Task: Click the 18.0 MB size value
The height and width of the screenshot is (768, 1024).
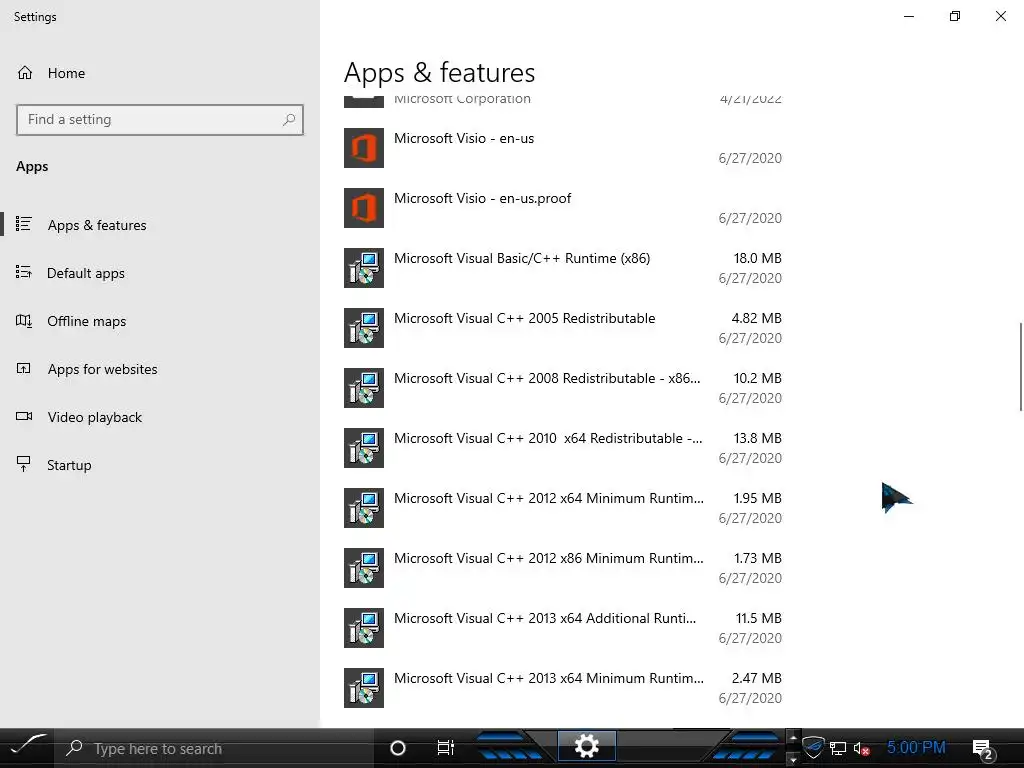Action: click(x=758, y=258)
